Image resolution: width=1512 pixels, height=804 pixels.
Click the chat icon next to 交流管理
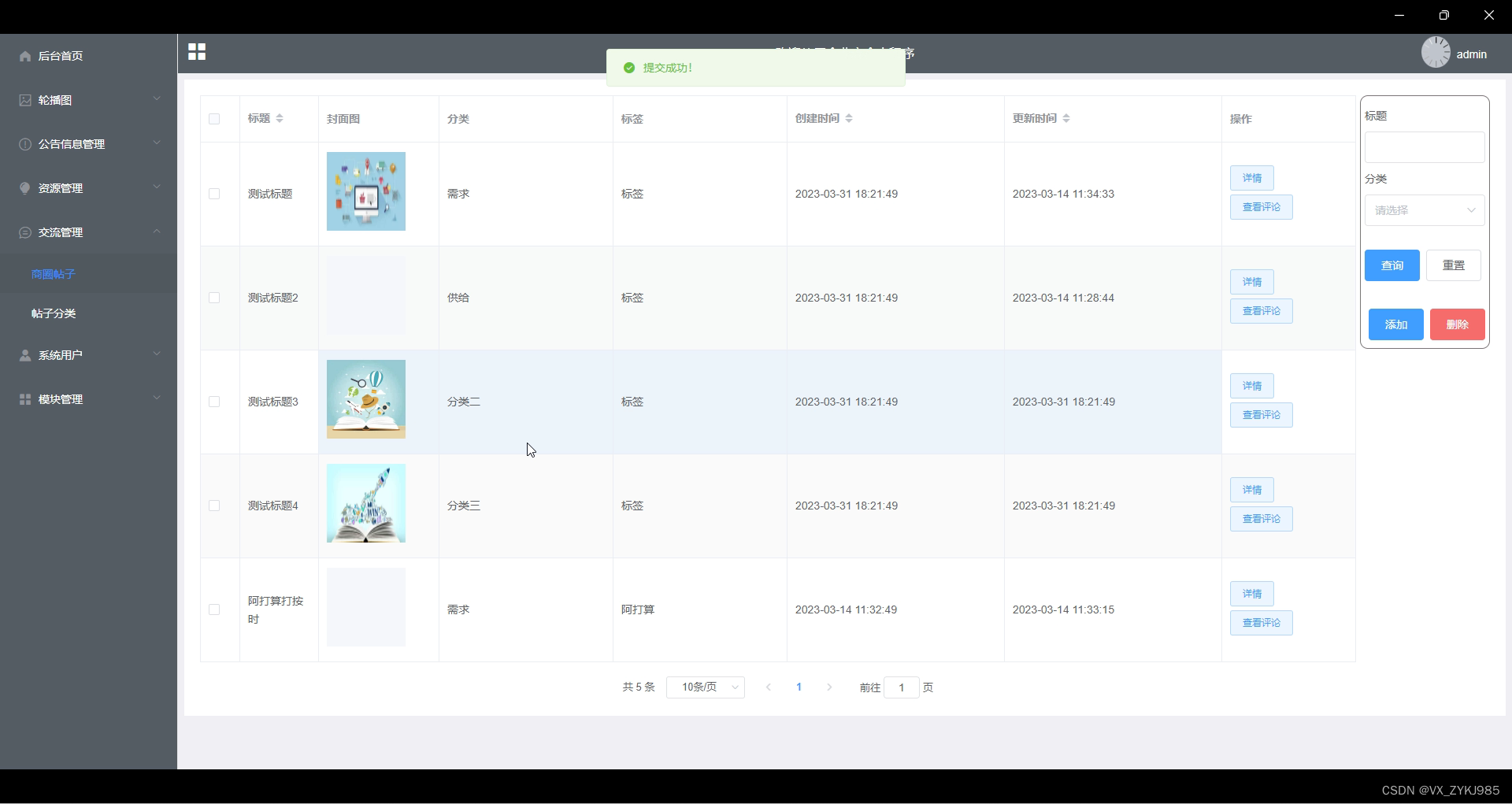pos(25,232)
